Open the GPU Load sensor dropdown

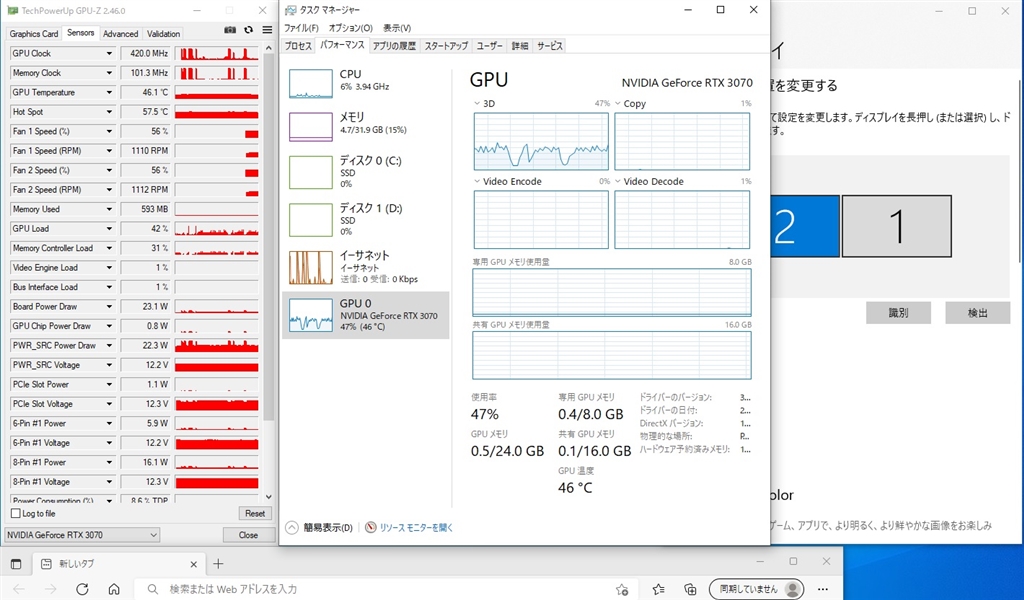(x=109, y=229)
